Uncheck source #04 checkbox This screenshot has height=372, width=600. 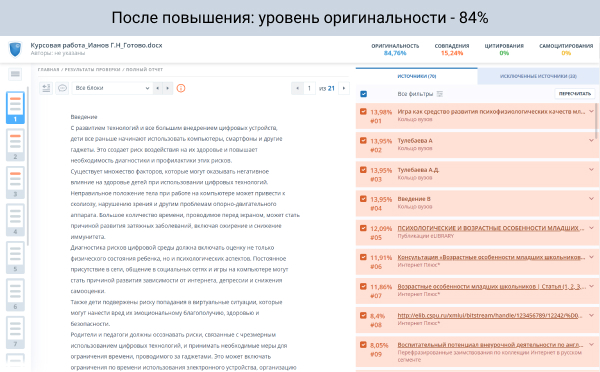363,199
